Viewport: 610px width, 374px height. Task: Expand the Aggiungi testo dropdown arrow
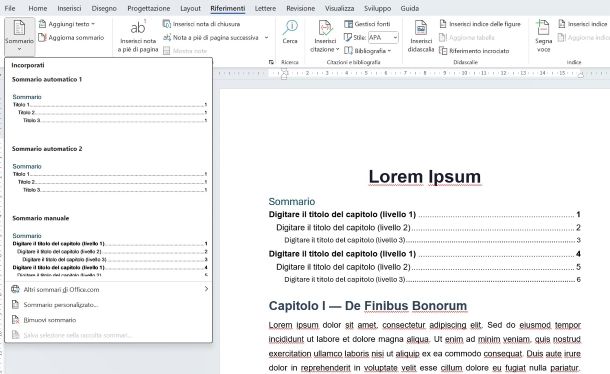coord(93,24)
